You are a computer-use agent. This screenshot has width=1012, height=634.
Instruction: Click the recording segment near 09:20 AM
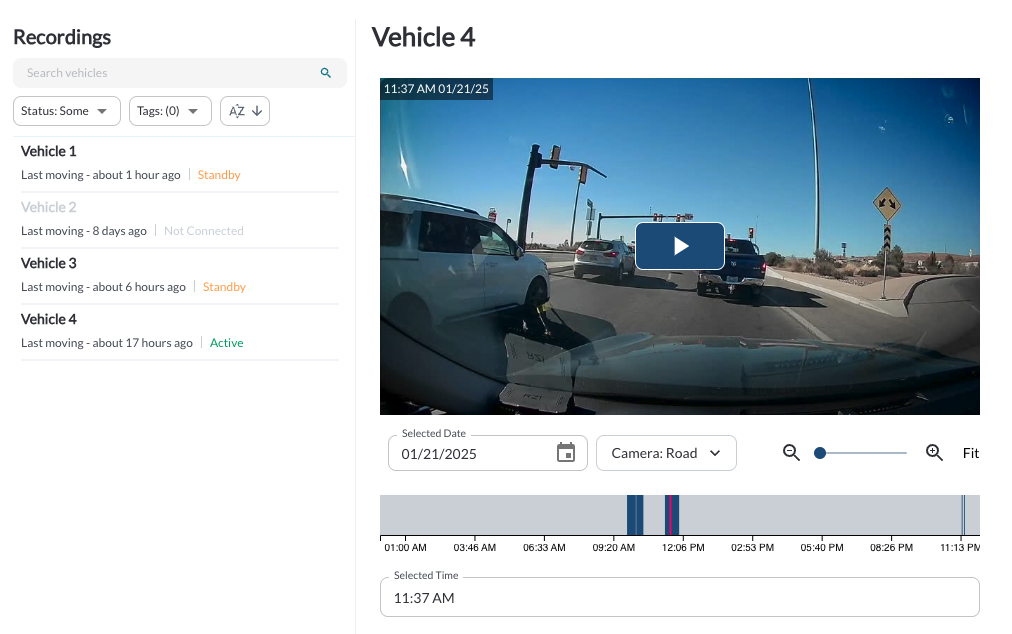point(634,515)
